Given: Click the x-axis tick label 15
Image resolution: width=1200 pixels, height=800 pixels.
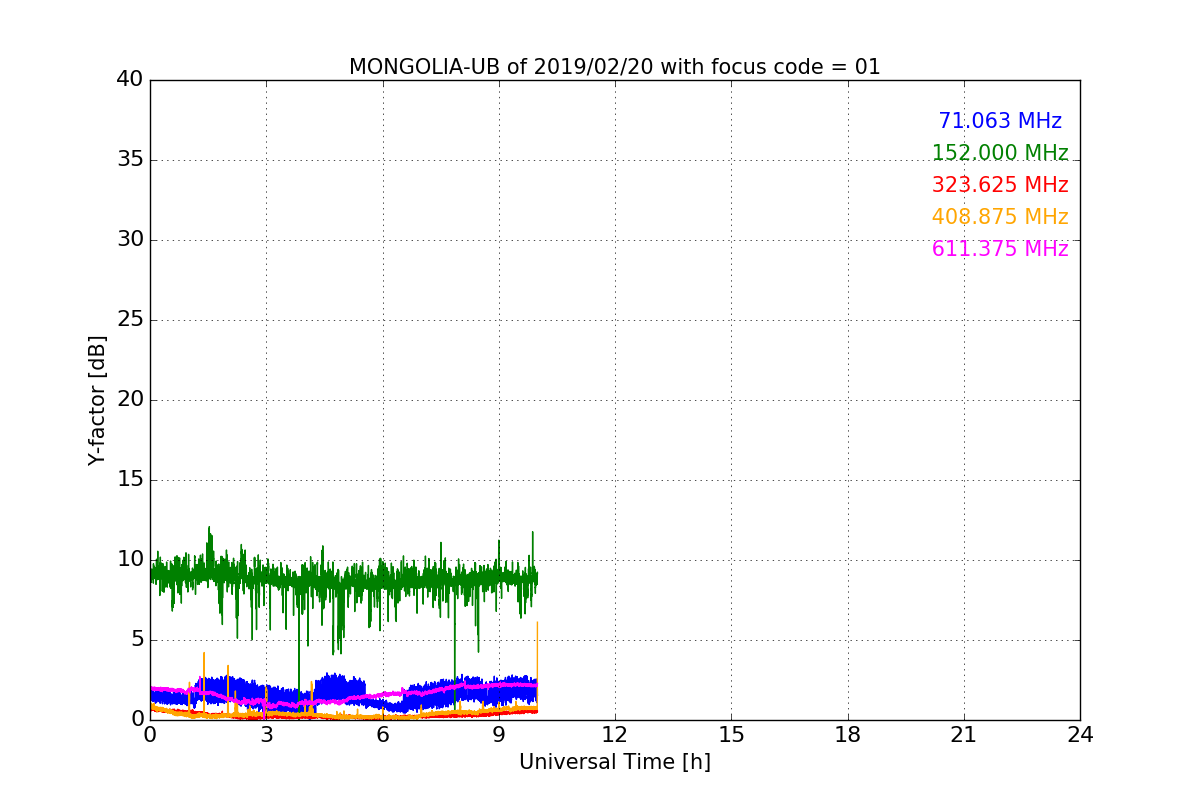Looking at the screenshot, I should pyautogui.click(x=731, y=734).
